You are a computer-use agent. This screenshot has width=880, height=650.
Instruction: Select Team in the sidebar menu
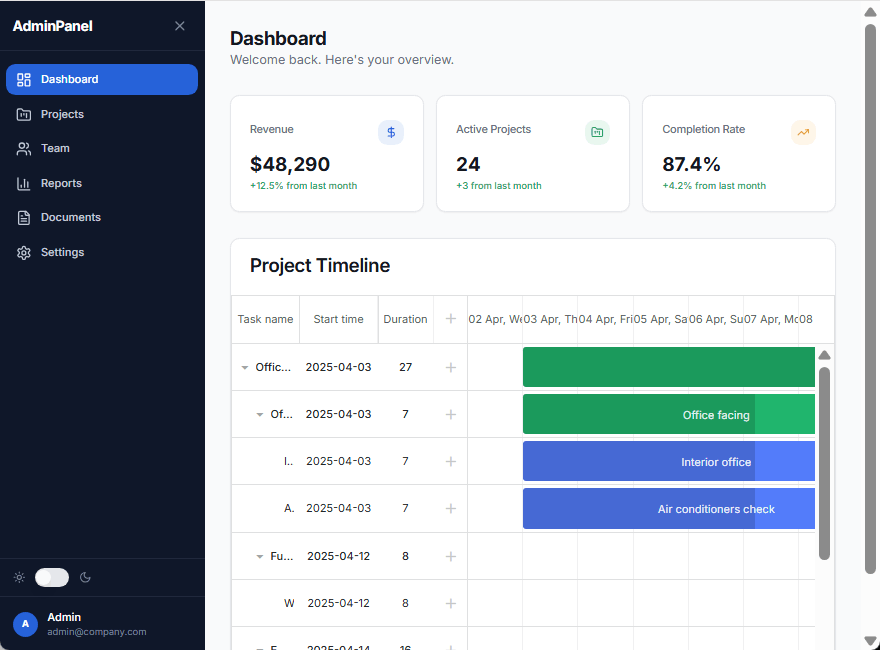click(56, 148)
